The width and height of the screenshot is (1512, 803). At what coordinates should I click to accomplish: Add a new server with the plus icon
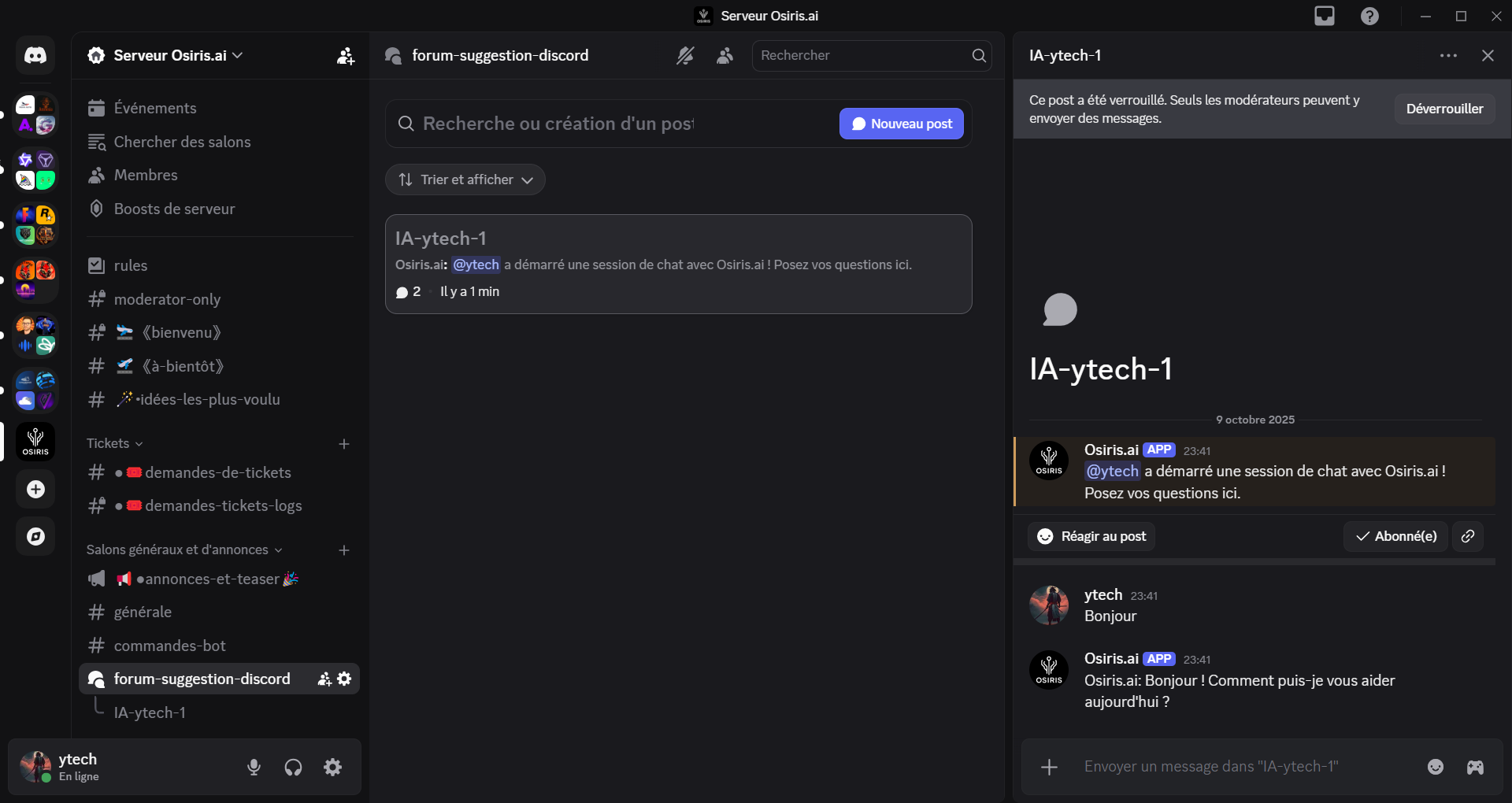coord(35,489)
